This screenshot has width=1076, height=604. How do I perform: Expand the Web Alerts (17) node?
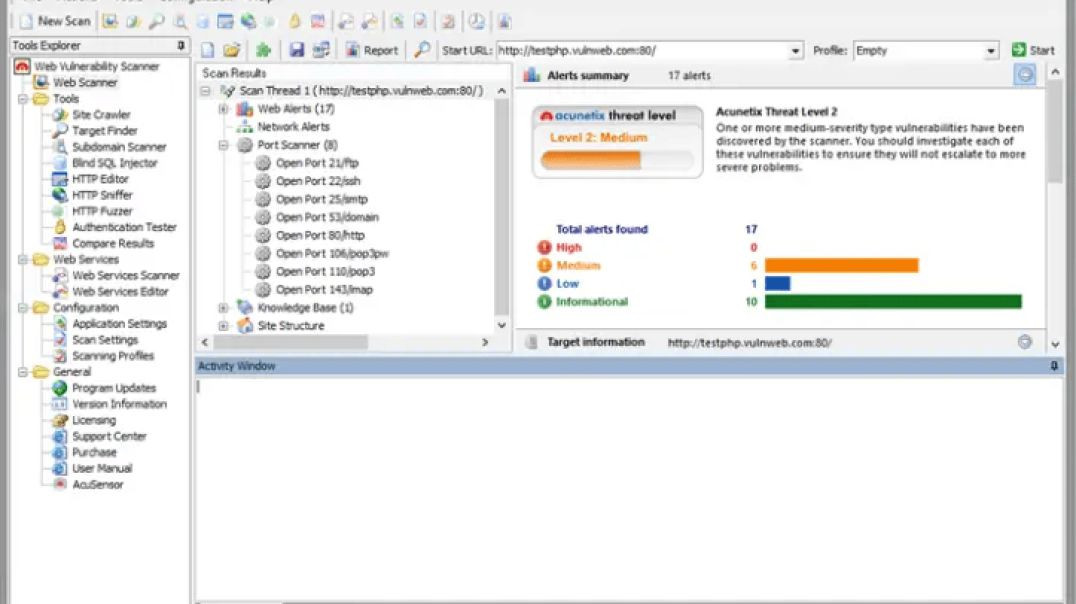223,109
